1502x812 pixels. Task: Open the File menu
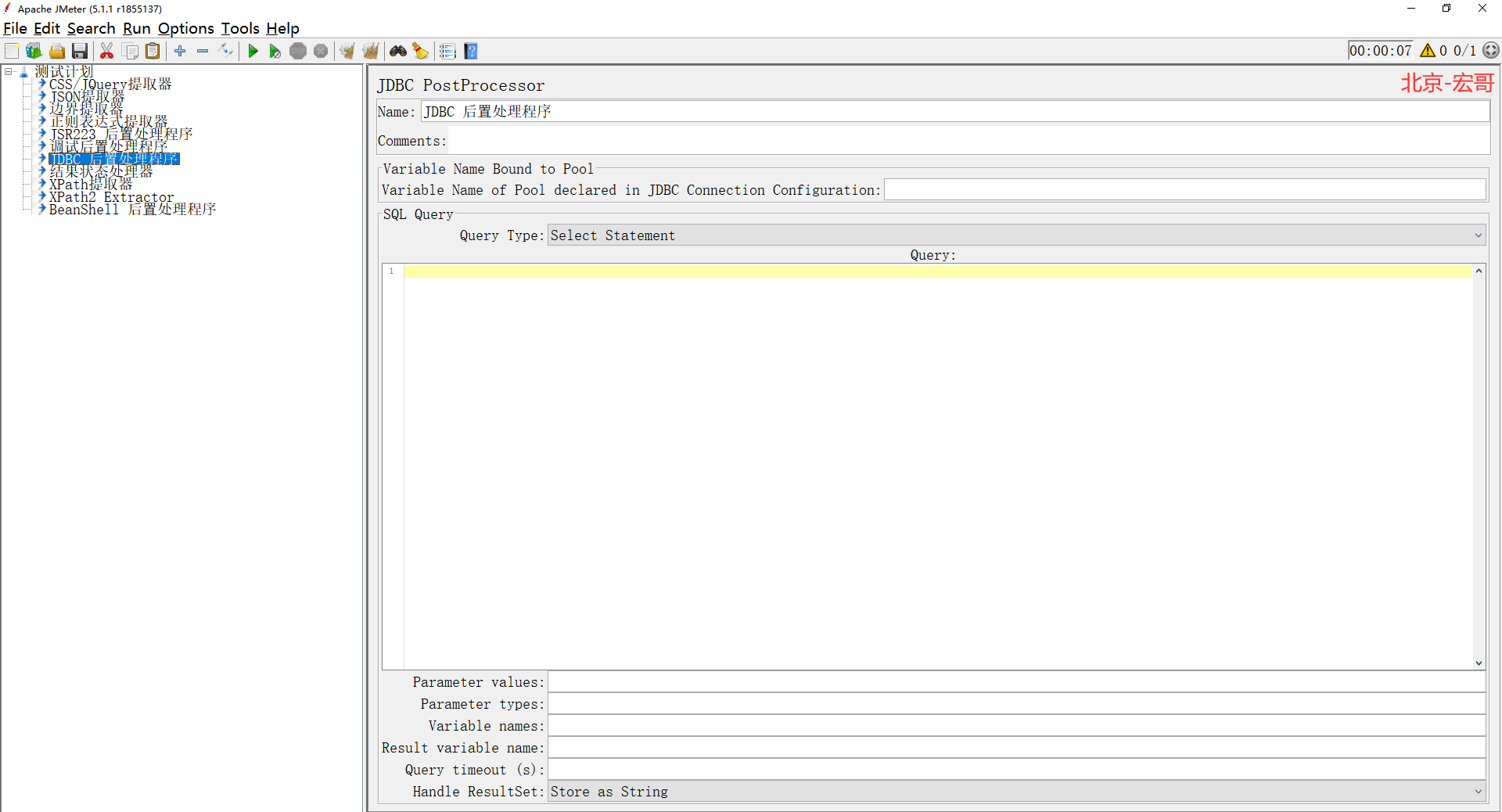coord(15,29)
